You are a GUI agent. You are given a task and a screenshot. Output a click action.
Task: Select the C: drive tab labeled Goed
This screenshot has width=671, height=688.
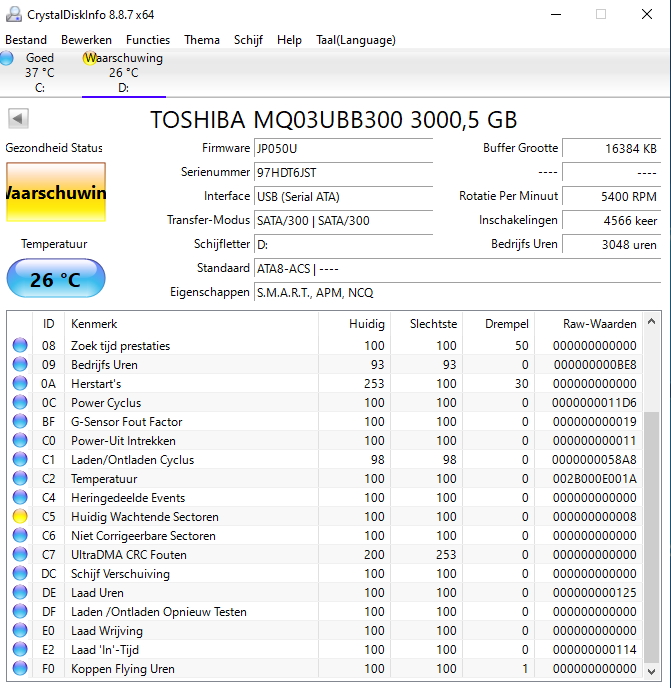point(40,73)
